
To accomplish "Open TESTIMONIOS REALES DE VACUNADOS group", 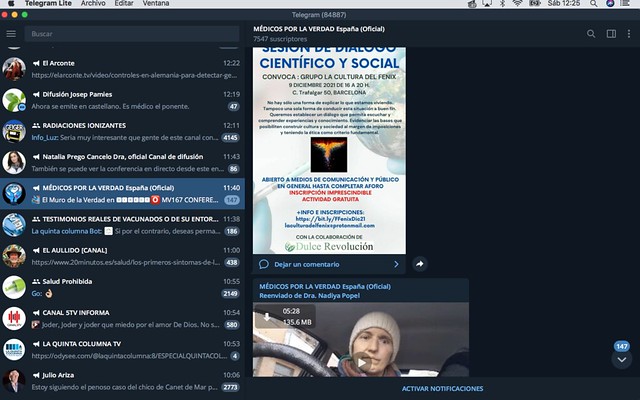I will (x=122, y=225).
